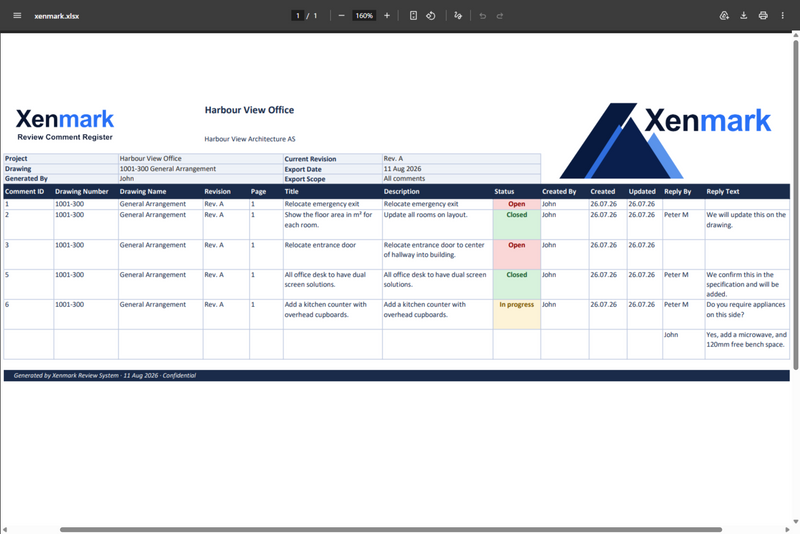The image size is (800, 534).
Task: Click the 'Generated By' label
Action: click(26, 179)
